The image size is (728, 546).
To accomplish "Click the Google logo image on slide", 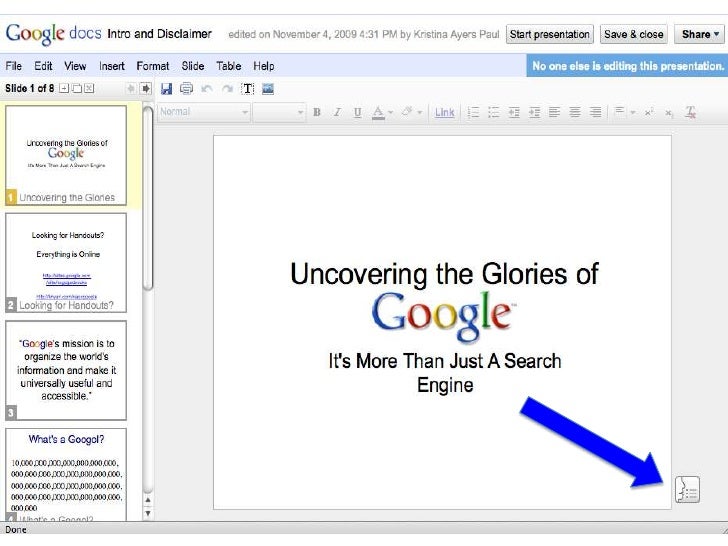I will click(443, 317).
